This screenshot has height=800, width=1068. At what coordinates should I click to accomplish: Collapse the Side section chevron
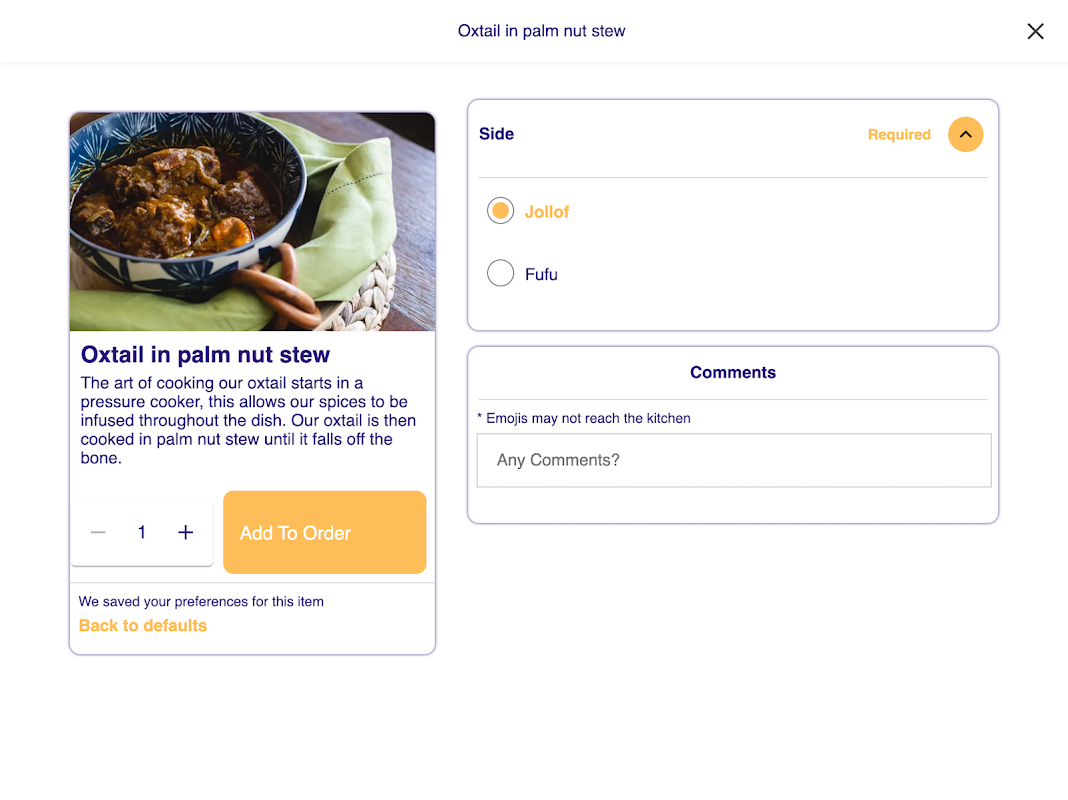coord(965,134)
